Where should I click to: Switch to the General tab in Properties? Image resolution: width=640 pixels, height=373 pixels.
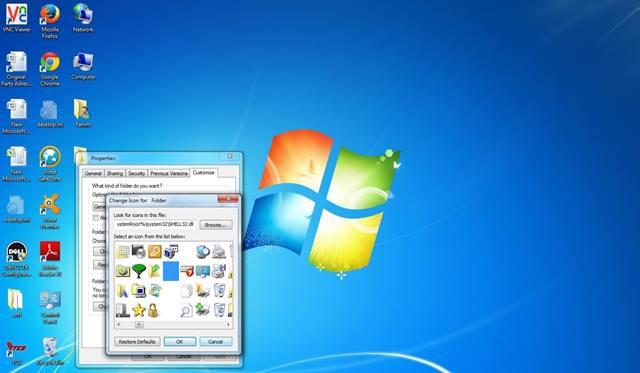pyautogui.click(x=93, y=173)
